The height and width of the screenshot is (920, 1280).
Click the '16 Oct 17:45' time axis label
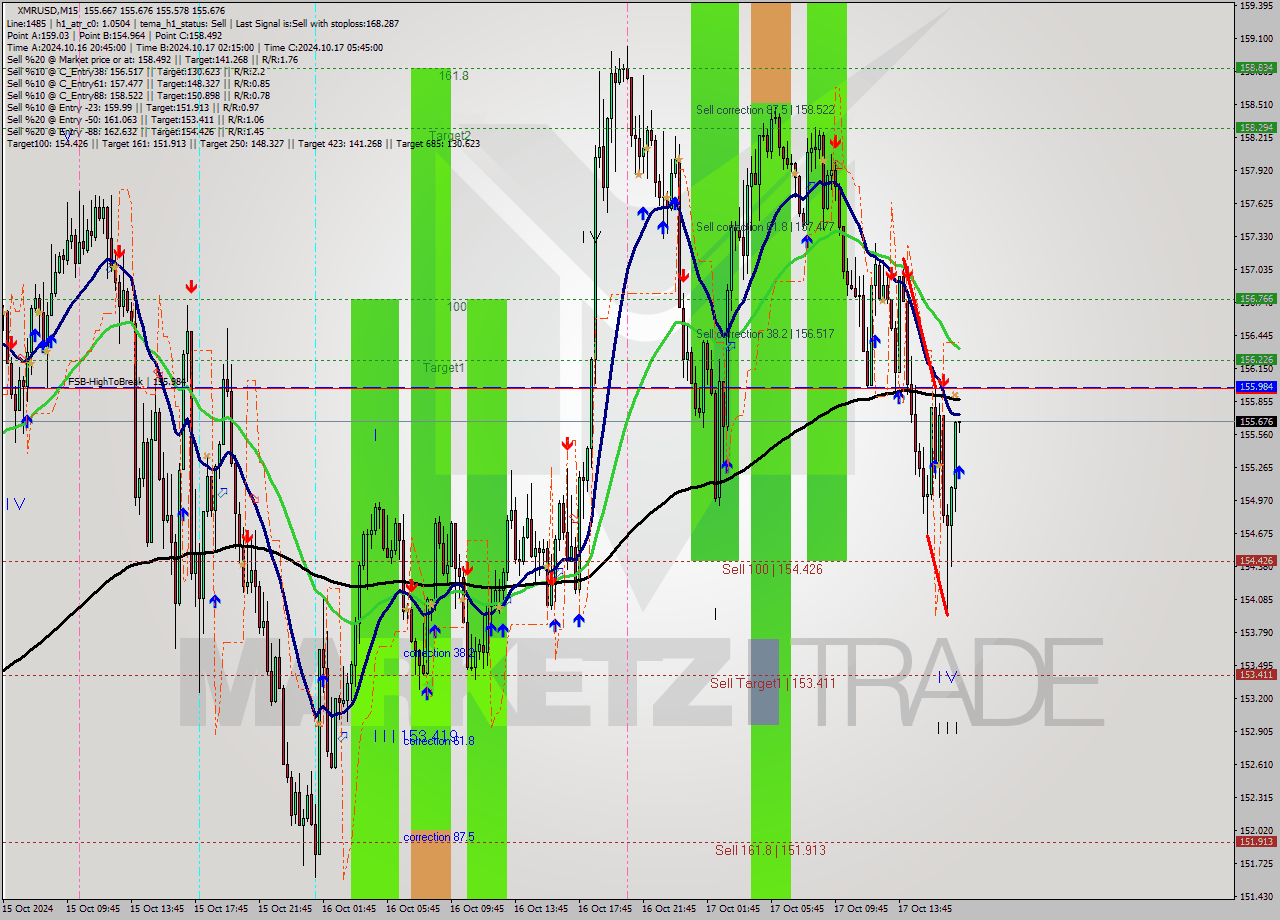tap(605, 909)
